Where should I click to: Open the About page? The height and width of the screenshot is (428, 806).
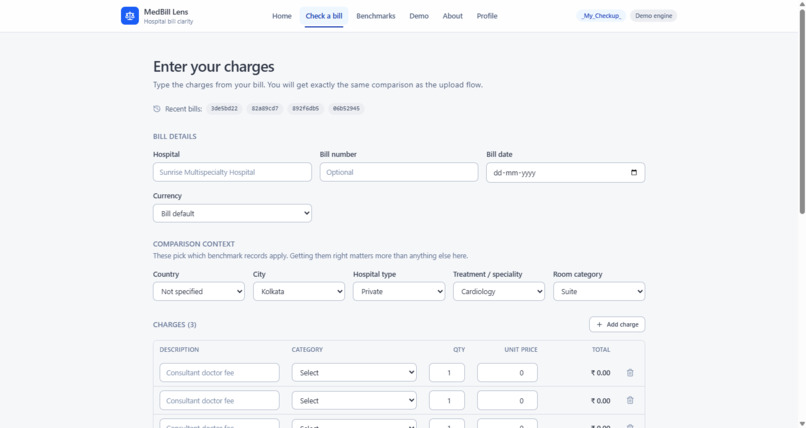(x=453, y=16)
